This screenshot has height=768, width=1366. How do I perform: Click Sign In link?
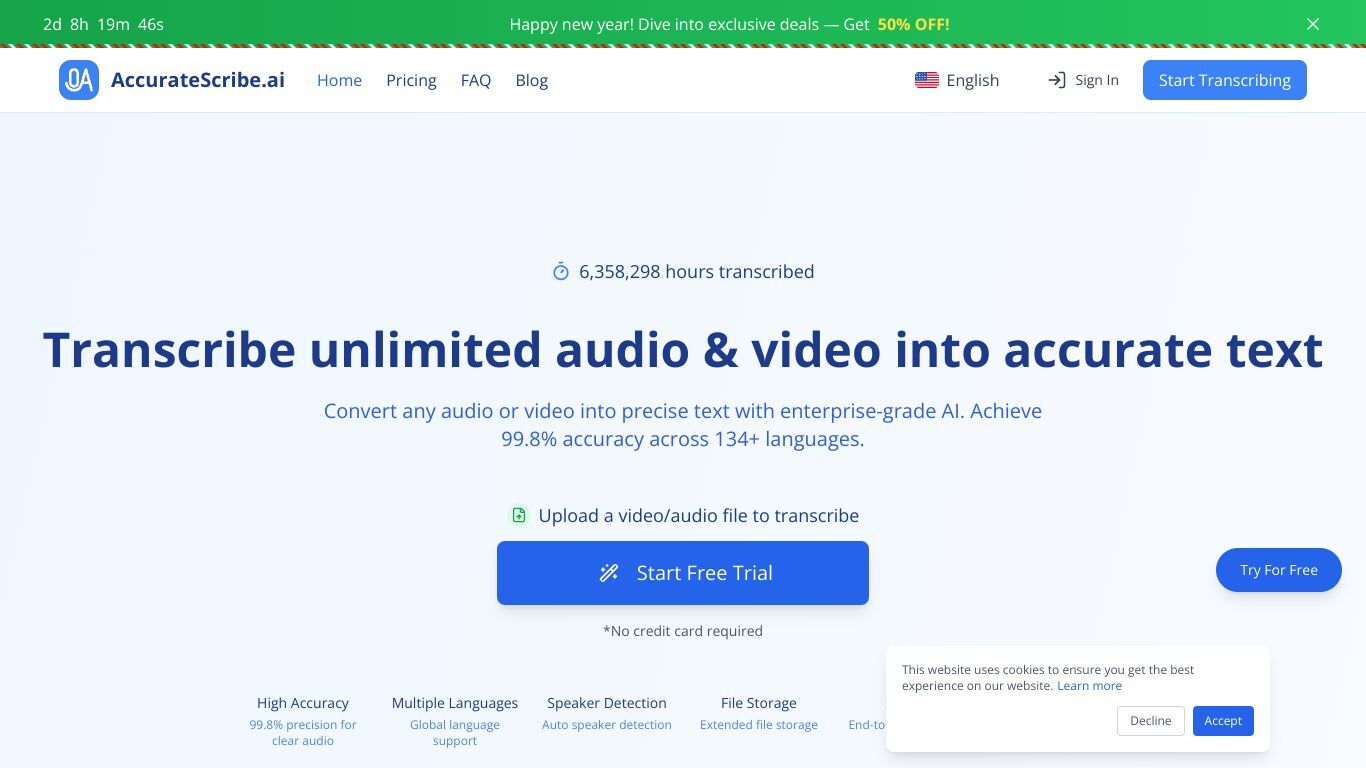point(1083,80)
